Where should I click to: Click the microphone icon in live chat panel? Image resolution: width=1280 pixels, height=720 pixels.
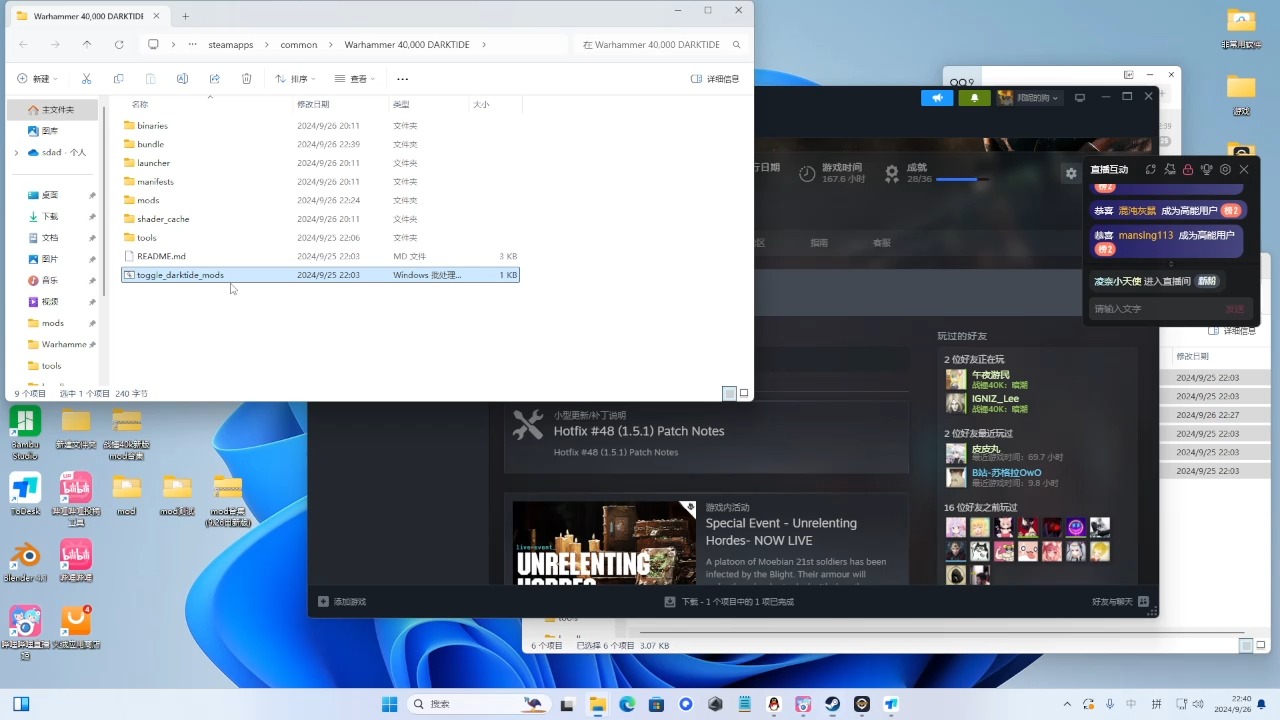tap(1207, 170)
